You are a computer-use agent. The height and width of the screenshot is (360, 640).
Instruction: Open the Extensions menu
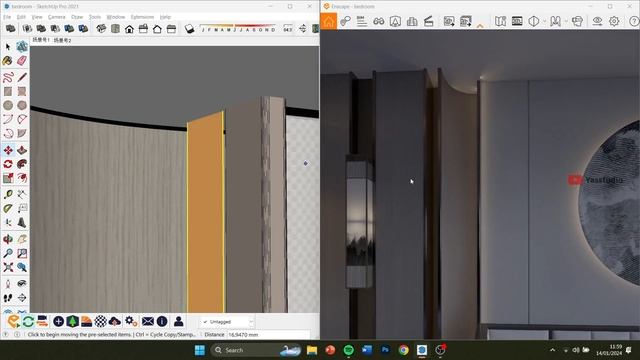click(142, 17)
